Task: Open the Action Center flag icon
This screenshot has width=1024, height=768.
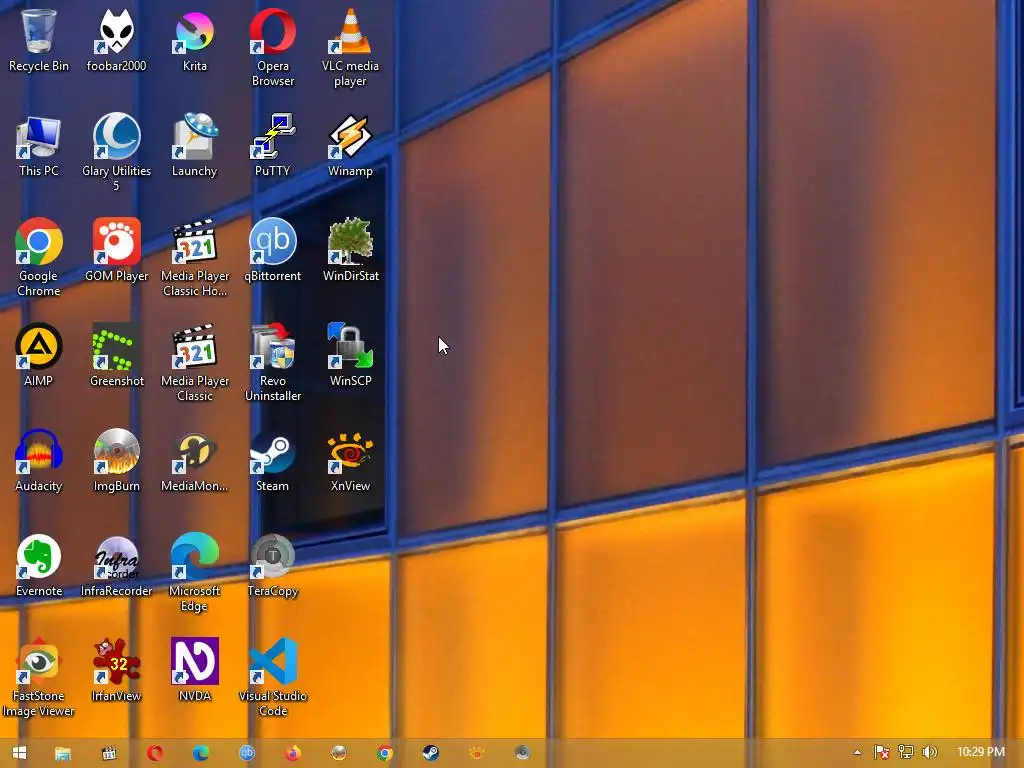Action: point(882,752)
